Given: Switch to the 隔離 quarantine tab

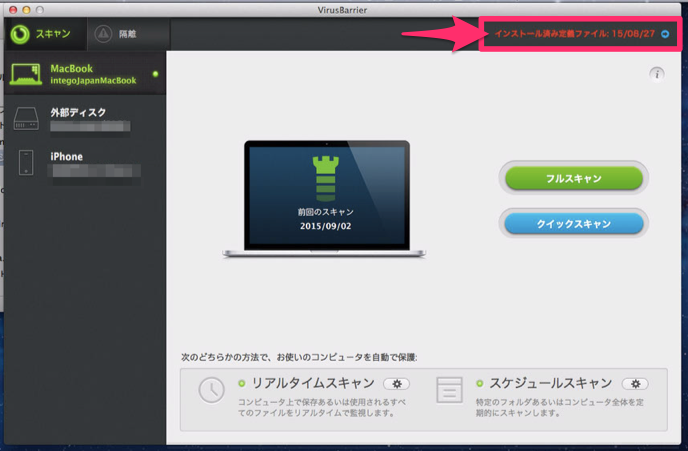Looking at the screenshot, I should click(x=129, y=34).
